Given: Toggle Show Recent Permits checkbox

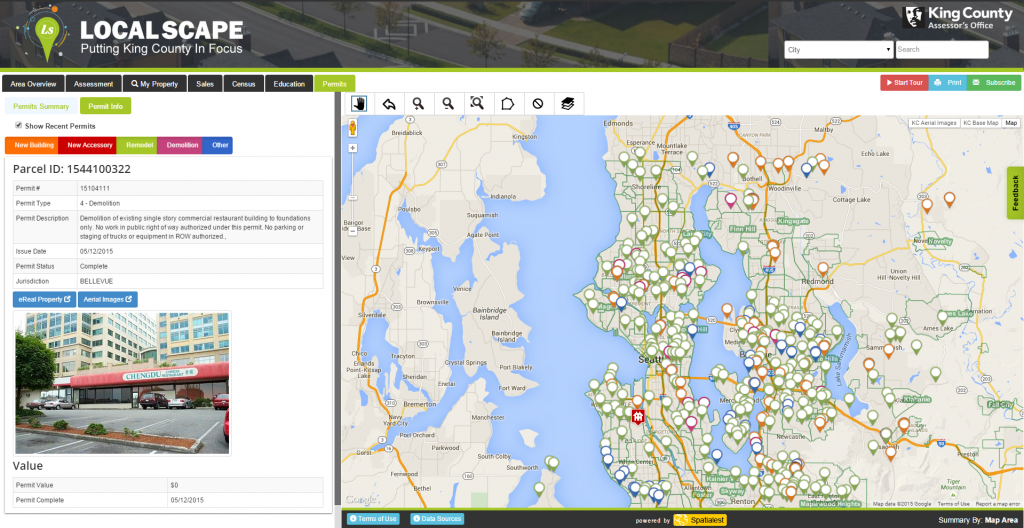Looking at the screenshot, I should click(19, 125).
